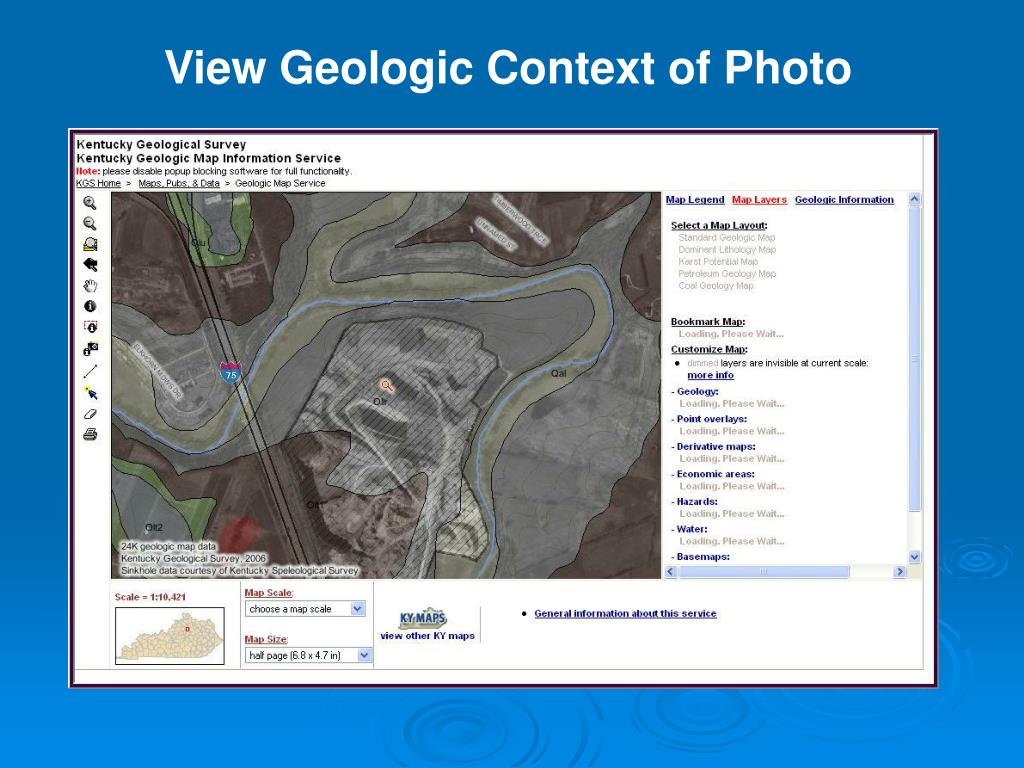The image size is (1024, 768).
Task: Open the 'more info' link
Action: 711,376
